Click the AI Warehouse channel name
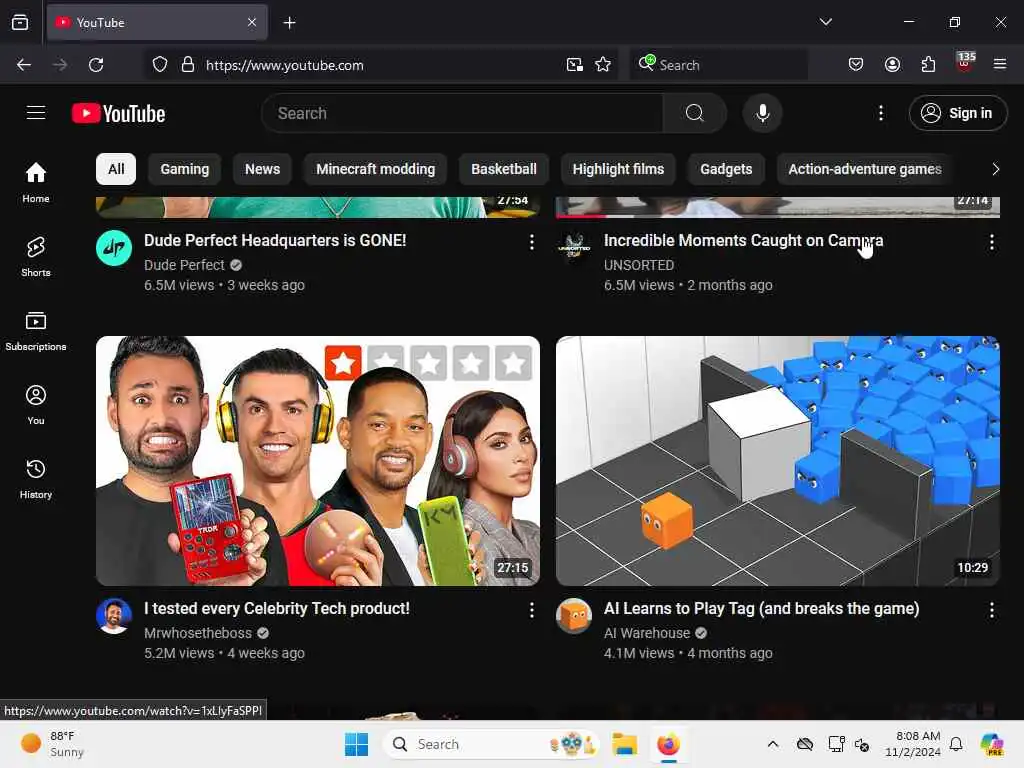 (x=647, y=633)
